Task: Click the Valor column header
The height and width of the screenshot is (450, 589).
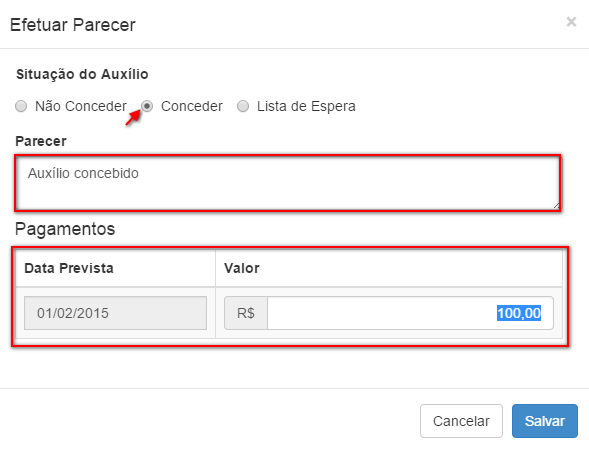Action: click(242, 268)
